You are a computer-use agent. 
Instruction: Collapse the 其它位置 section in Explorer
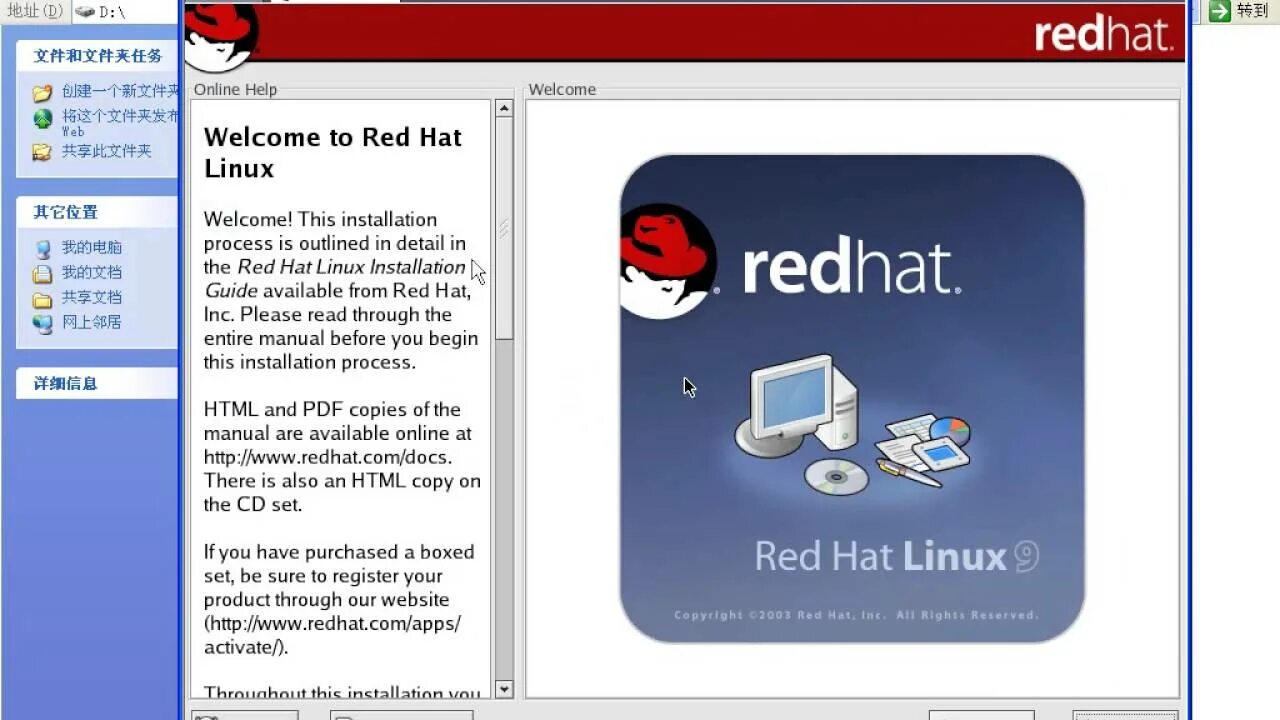click(x=97, y=212)
